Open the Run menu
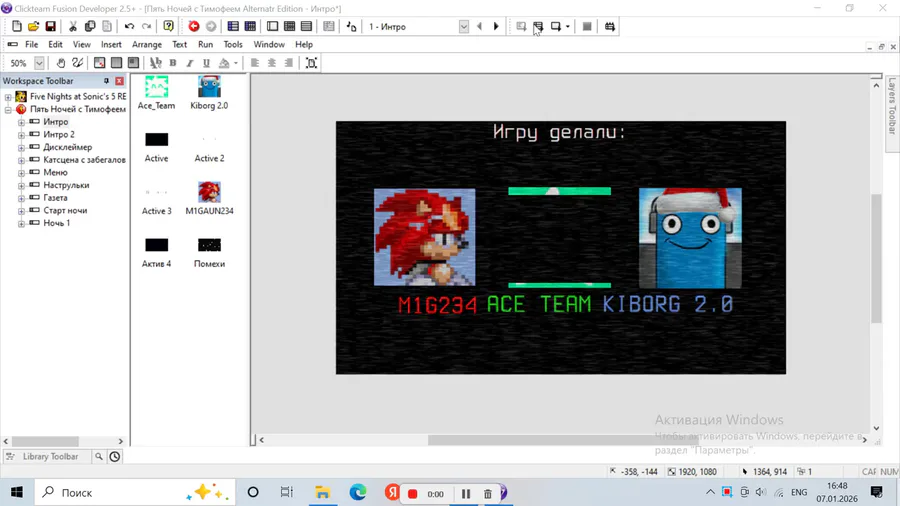Screen dimensions: 900x506 click(x=205, y=44)
